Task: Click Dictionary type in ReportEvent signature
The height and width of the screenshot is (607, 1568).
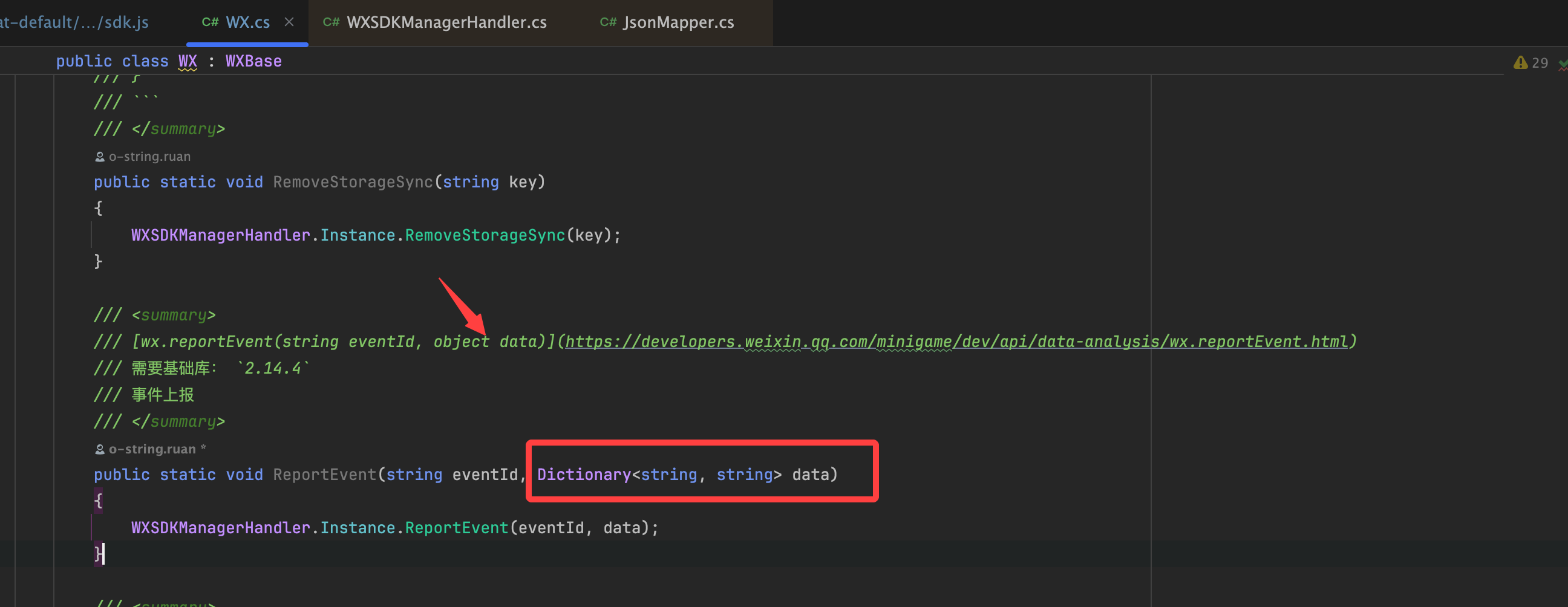Action: pos(584,475)
